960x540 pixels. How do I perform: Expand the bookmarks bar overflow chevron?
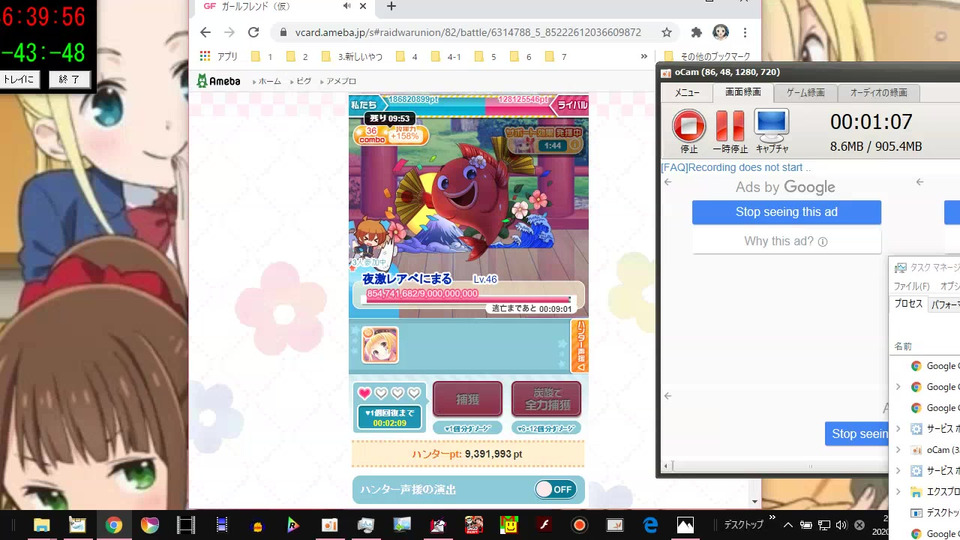click(644, 56)
